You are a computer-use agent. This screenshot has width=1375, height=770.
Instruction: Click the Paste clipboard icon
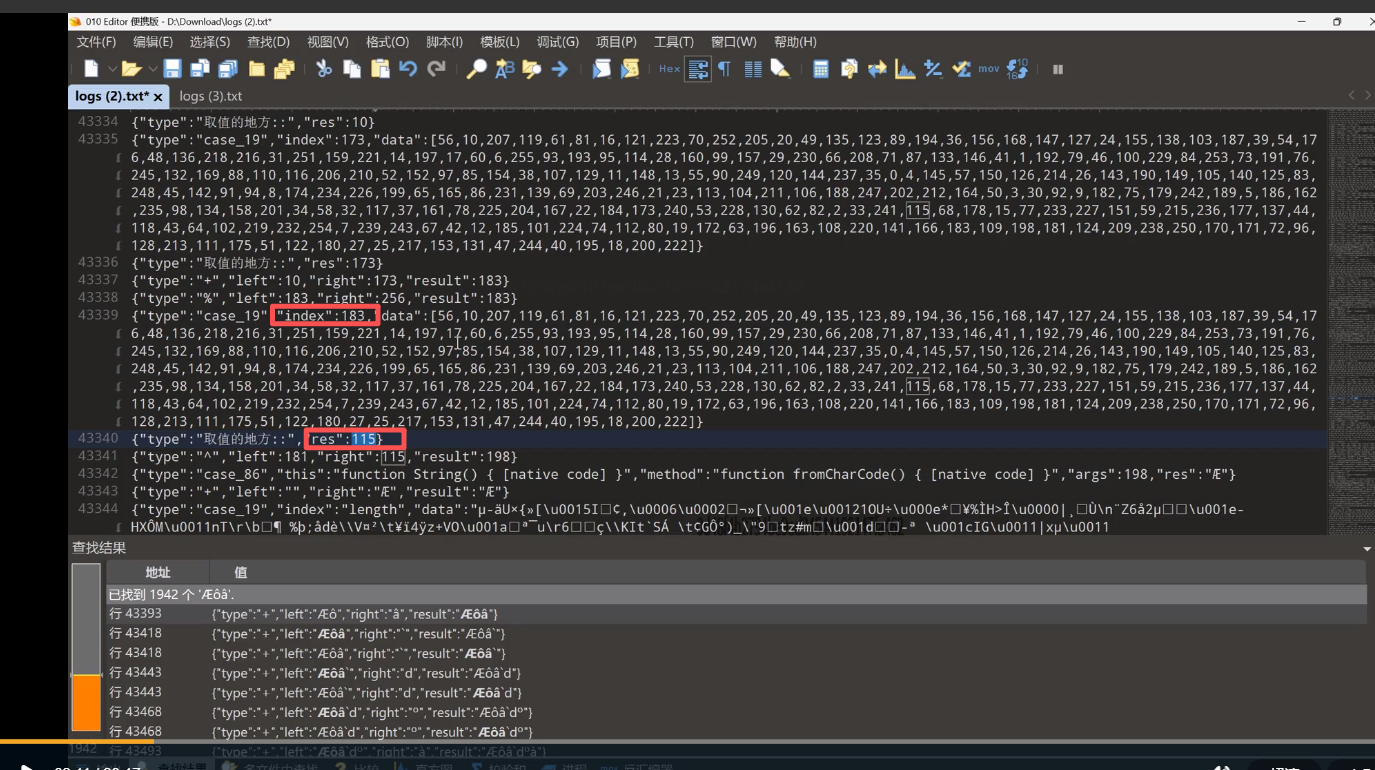[x=380, y=69]
